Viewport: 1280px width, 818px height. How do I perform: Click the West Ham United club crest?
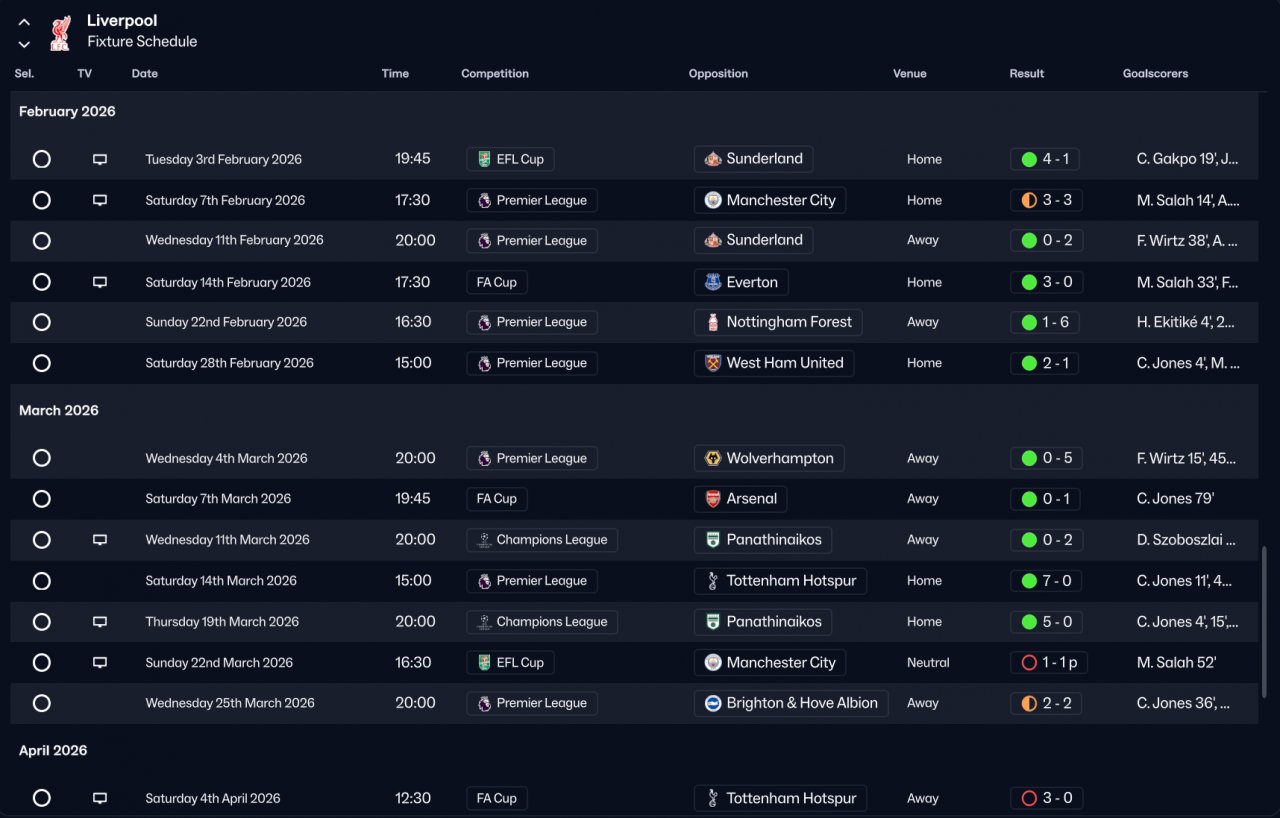pos(713,363)
